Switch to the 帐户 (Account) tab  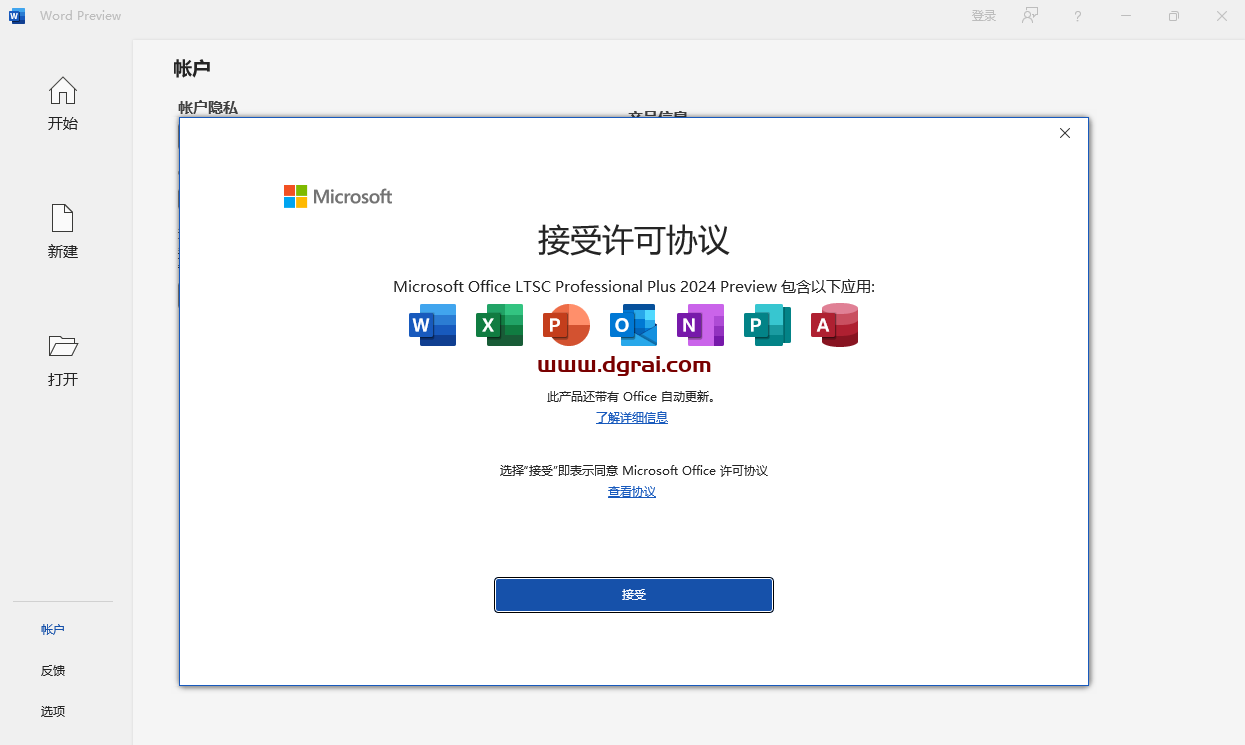click(53, 630)
